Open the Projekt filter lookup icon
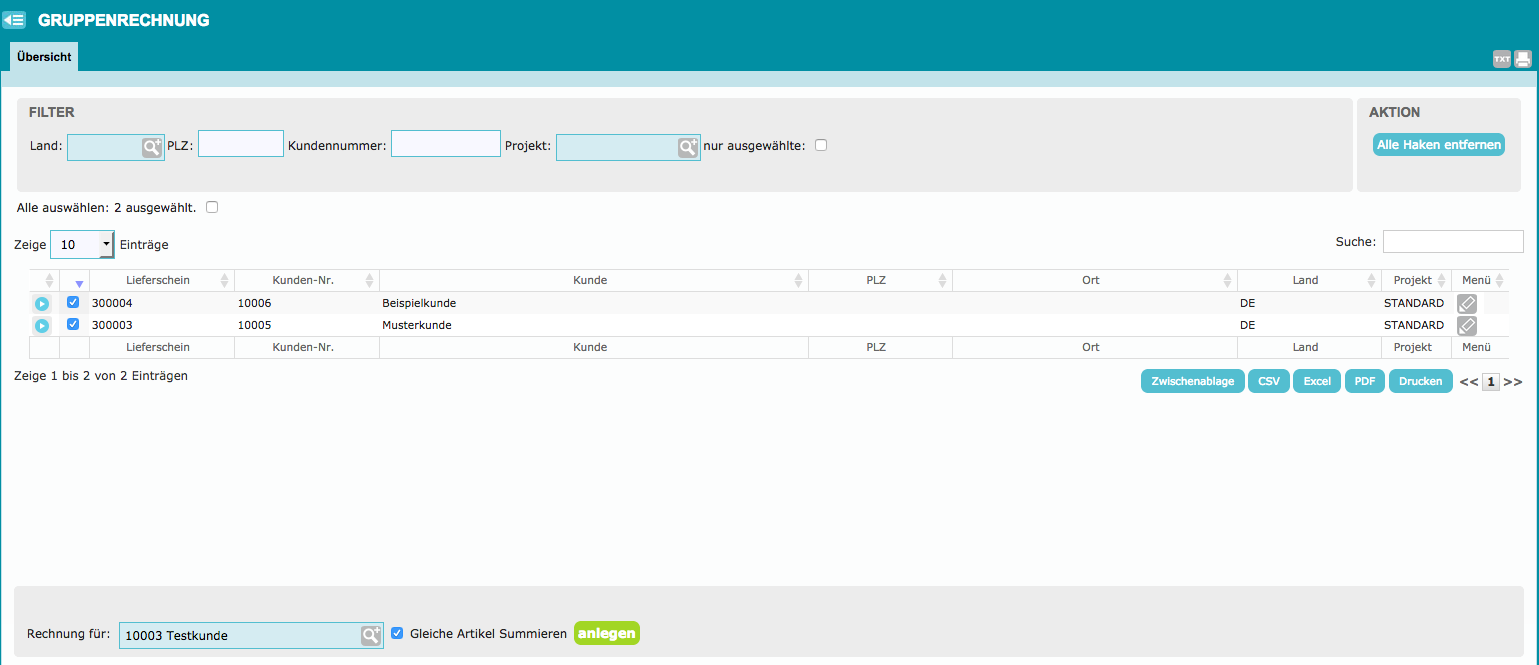 688,147
